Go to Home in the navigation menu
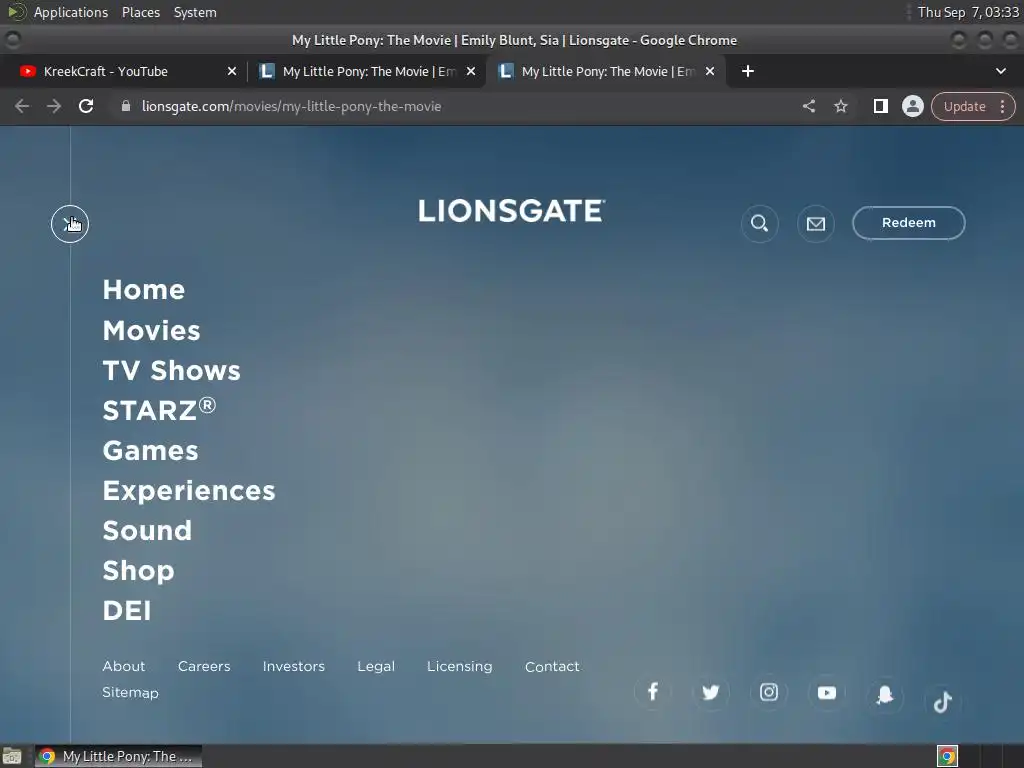 pyautogui.click(x=144, y=289)
